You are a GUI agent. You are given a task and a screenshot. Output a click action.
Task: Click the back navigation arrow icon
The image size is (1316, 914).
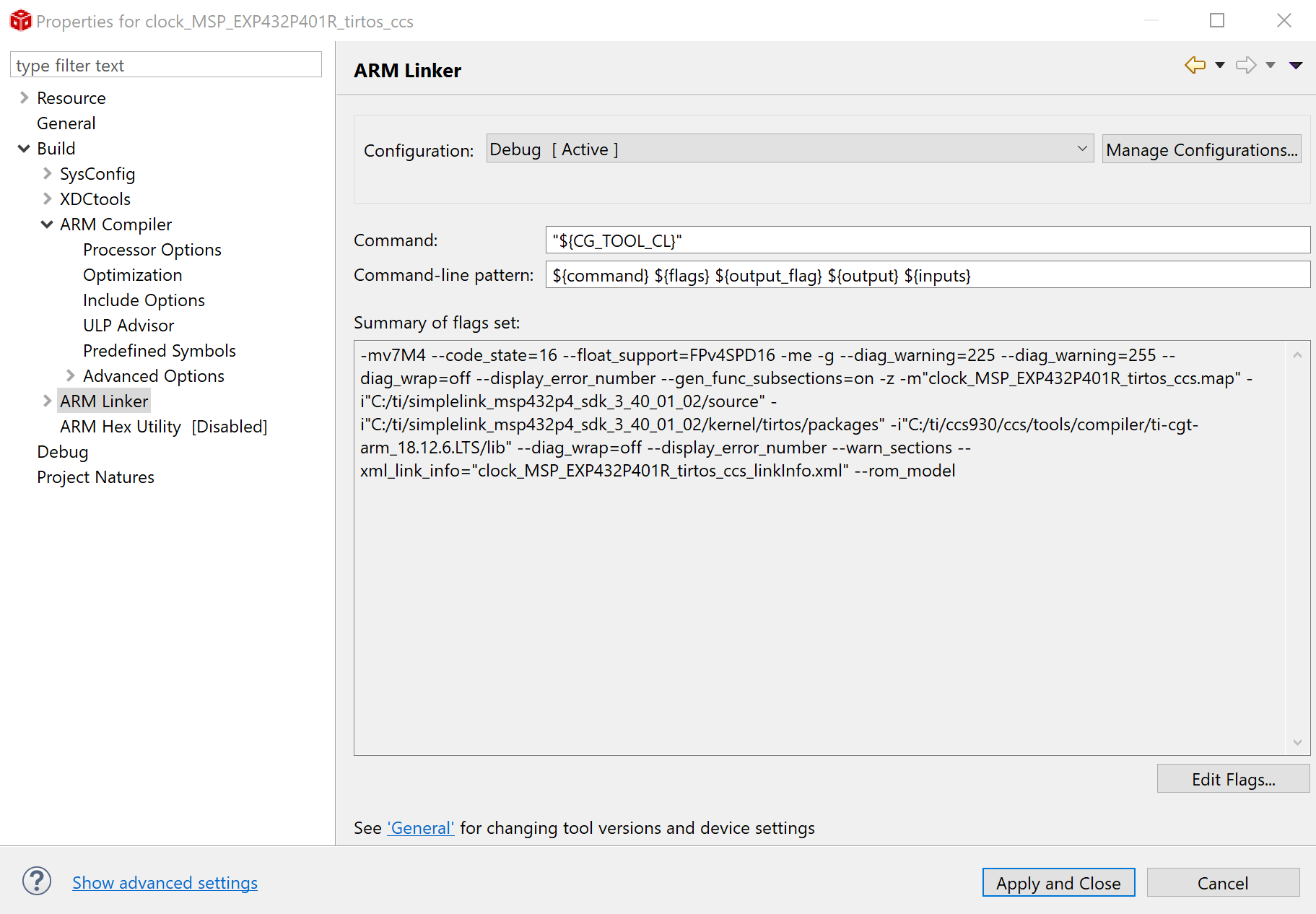pos(1193,65)
